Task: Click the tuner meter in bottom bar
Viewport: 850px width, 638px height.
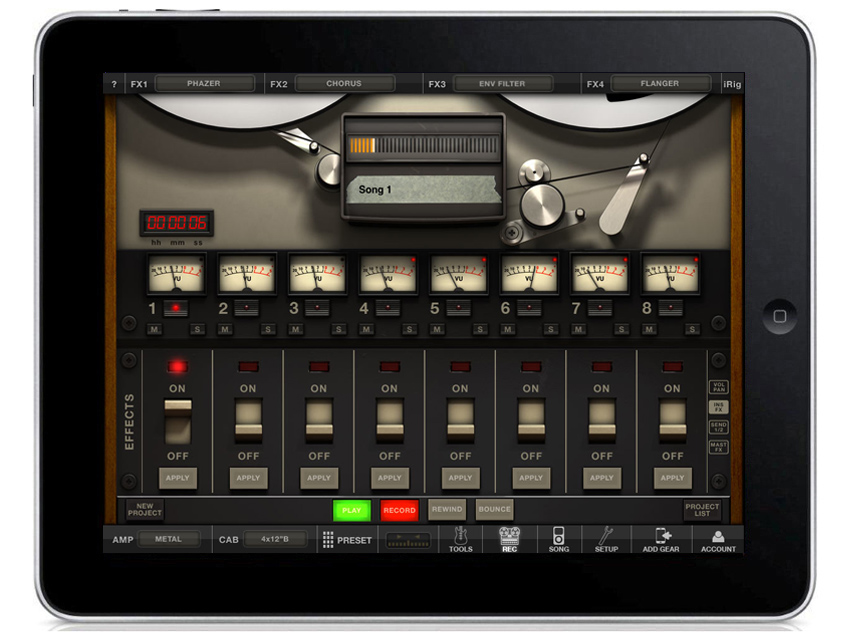Action: click(408, 540)
